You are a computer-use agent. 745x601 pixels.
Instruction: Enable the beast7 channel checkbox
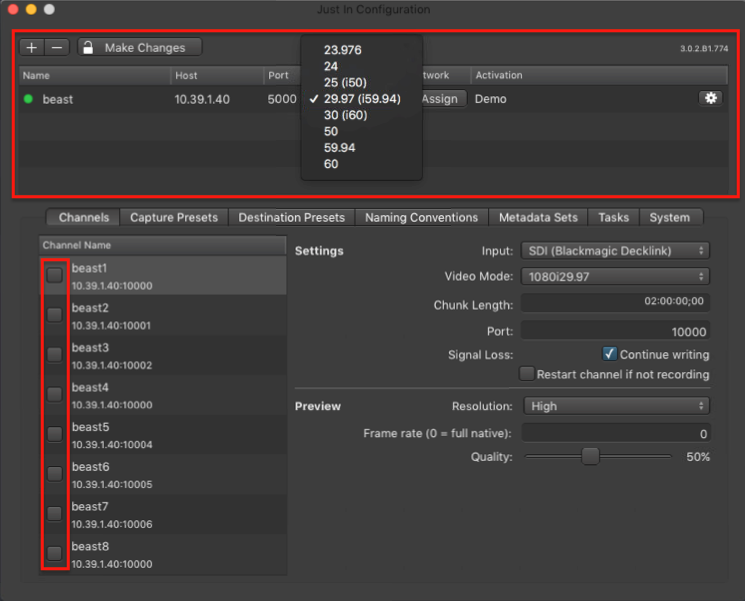click(x=55, y=513)
